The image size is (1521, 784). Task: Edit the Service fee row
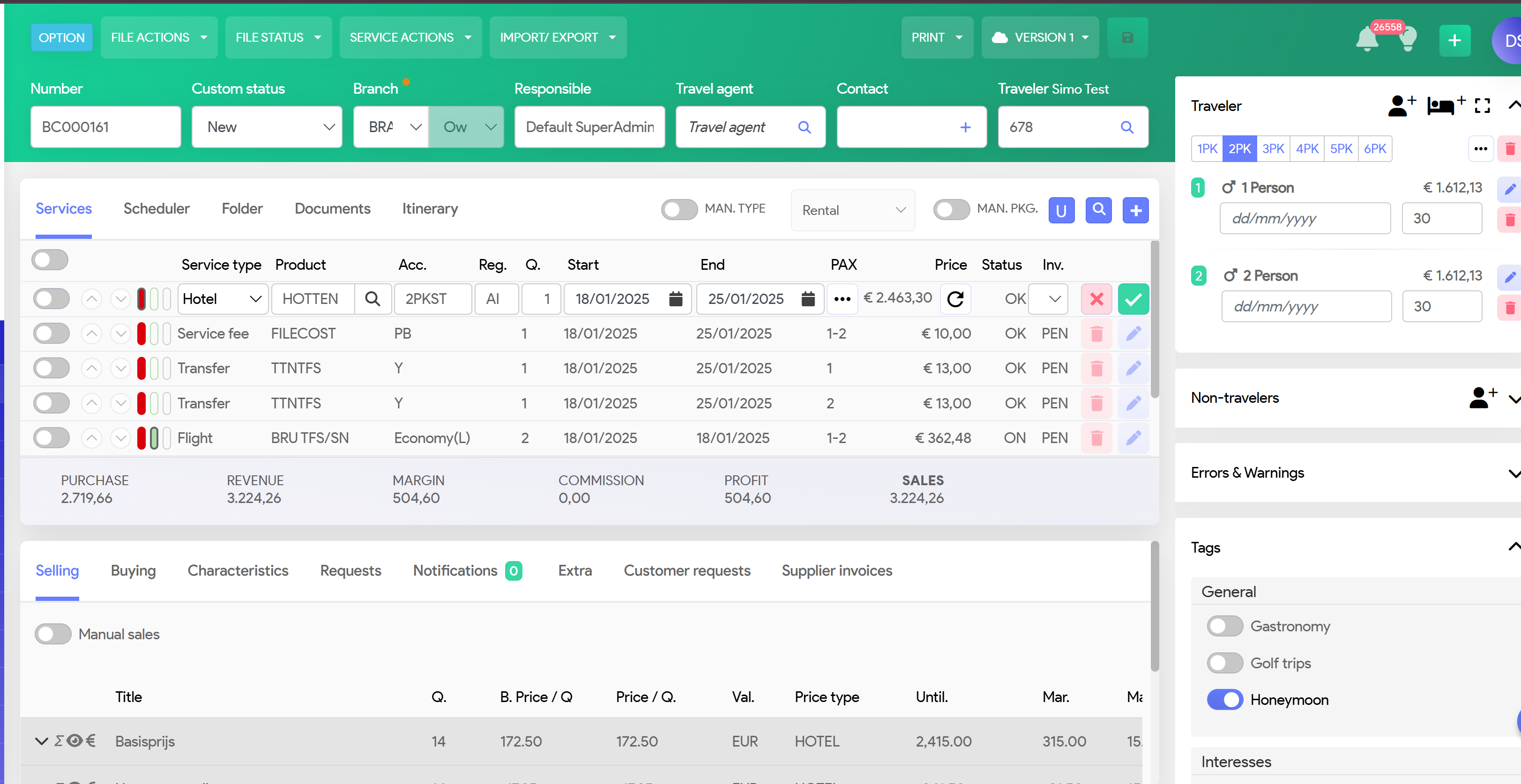click(1133, 333)
